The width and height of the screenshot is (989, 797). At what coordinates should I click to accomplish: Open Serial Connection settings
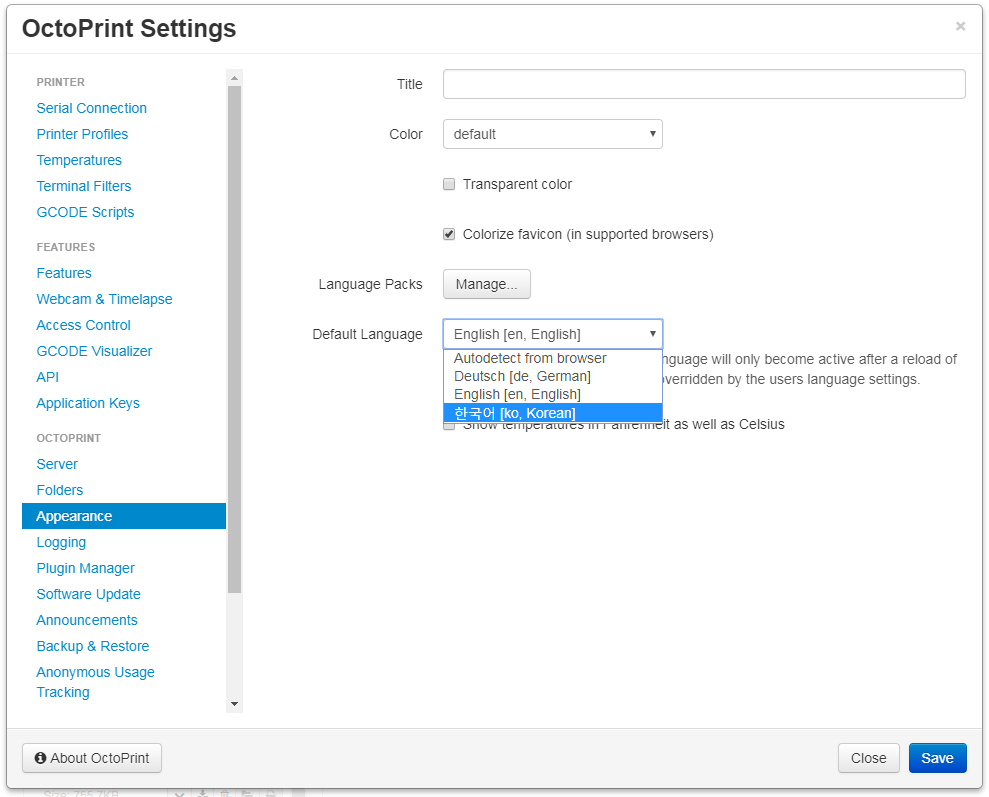pos(91,108)
